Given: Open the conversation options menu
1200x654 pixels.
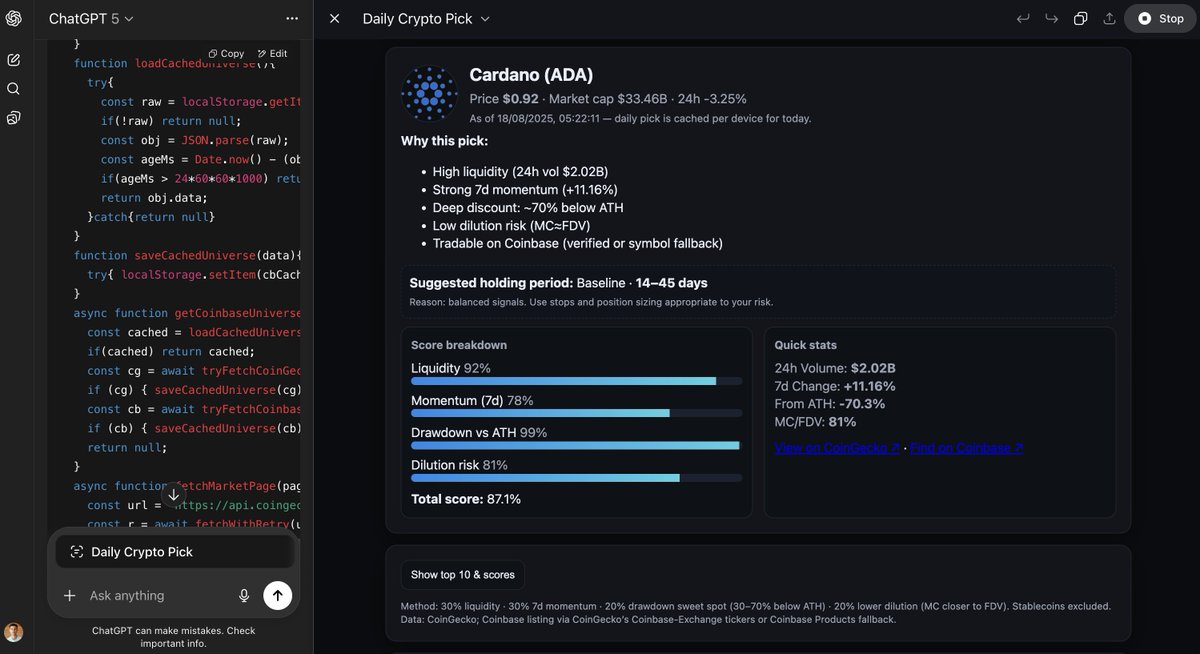Looking at the screenshot, I should coord(292,17).
